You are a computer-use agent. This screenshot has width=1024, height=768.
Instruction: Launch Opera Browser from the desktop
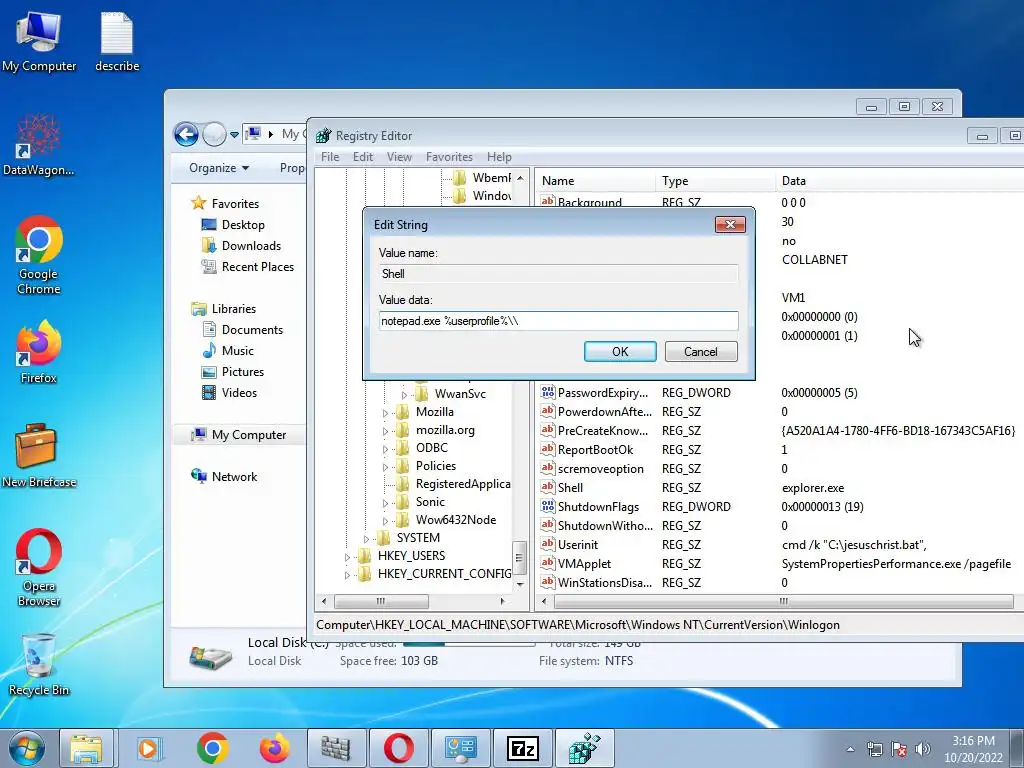[39, 567]
